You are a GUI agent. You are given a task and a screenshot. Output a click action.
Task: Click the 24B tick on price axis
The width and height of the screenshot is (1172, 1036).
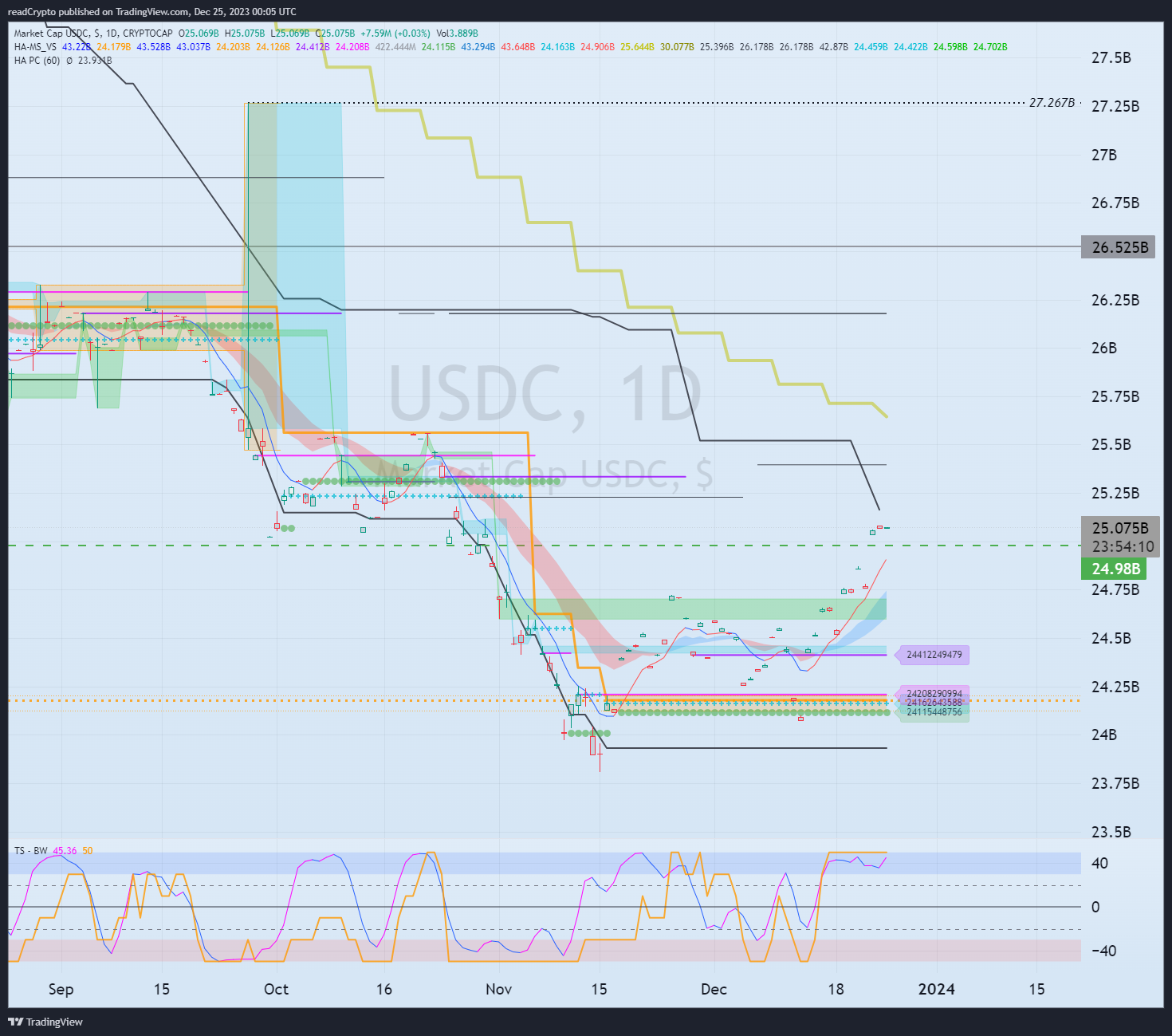1103,735
